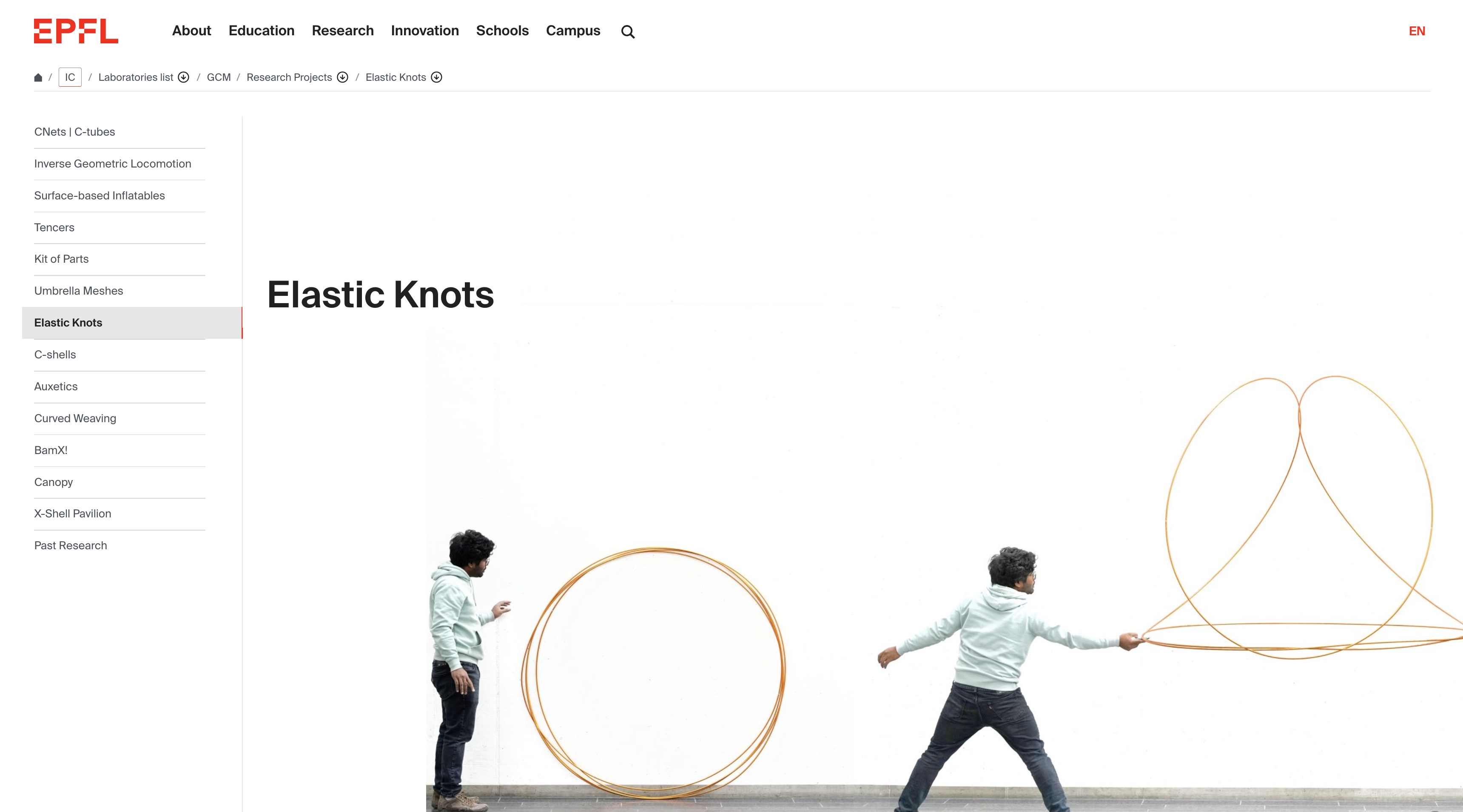Open the X-Shell Pavilion page

click(x=72, y=514)
